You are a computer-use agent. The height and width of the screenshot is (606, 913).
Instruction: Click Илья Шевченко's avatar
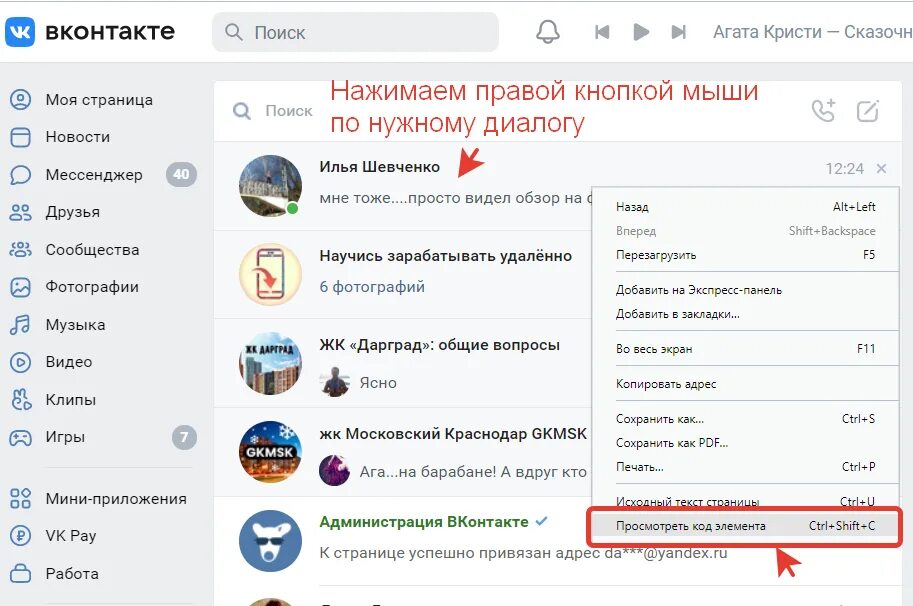pos(270,186)
